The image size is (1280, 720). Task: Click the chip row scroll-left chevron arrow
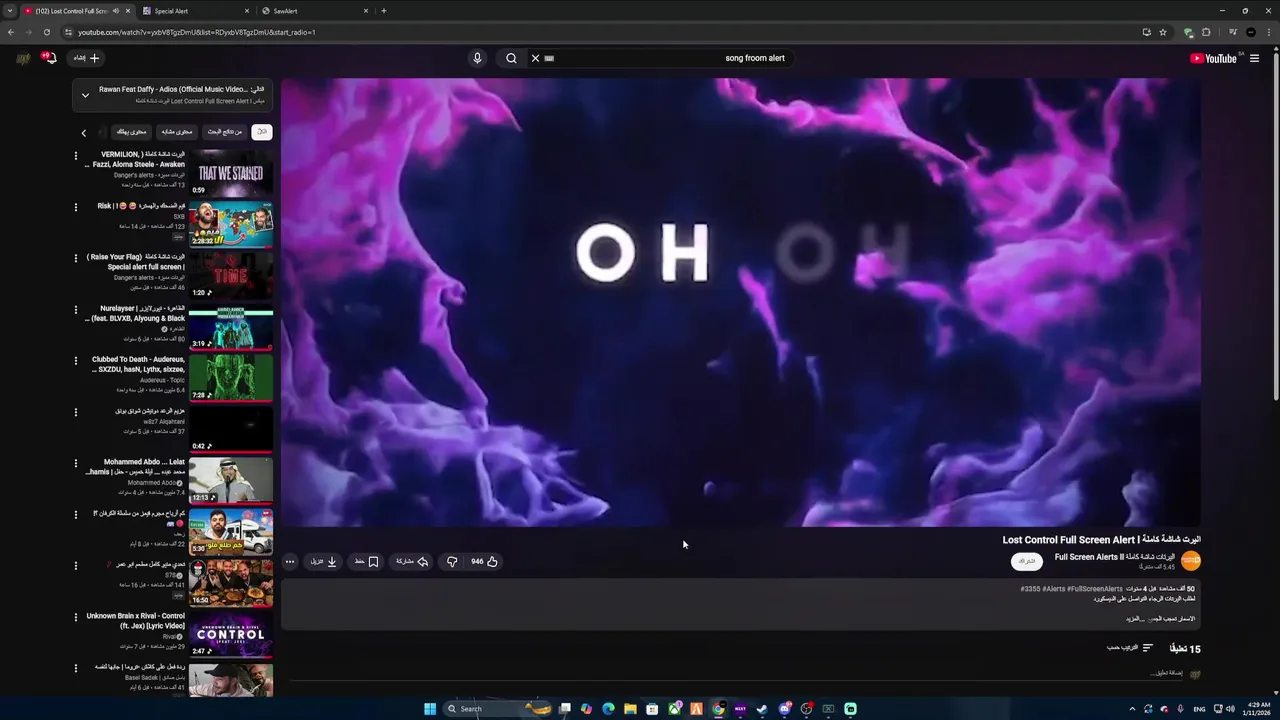(x=84, y=132)
